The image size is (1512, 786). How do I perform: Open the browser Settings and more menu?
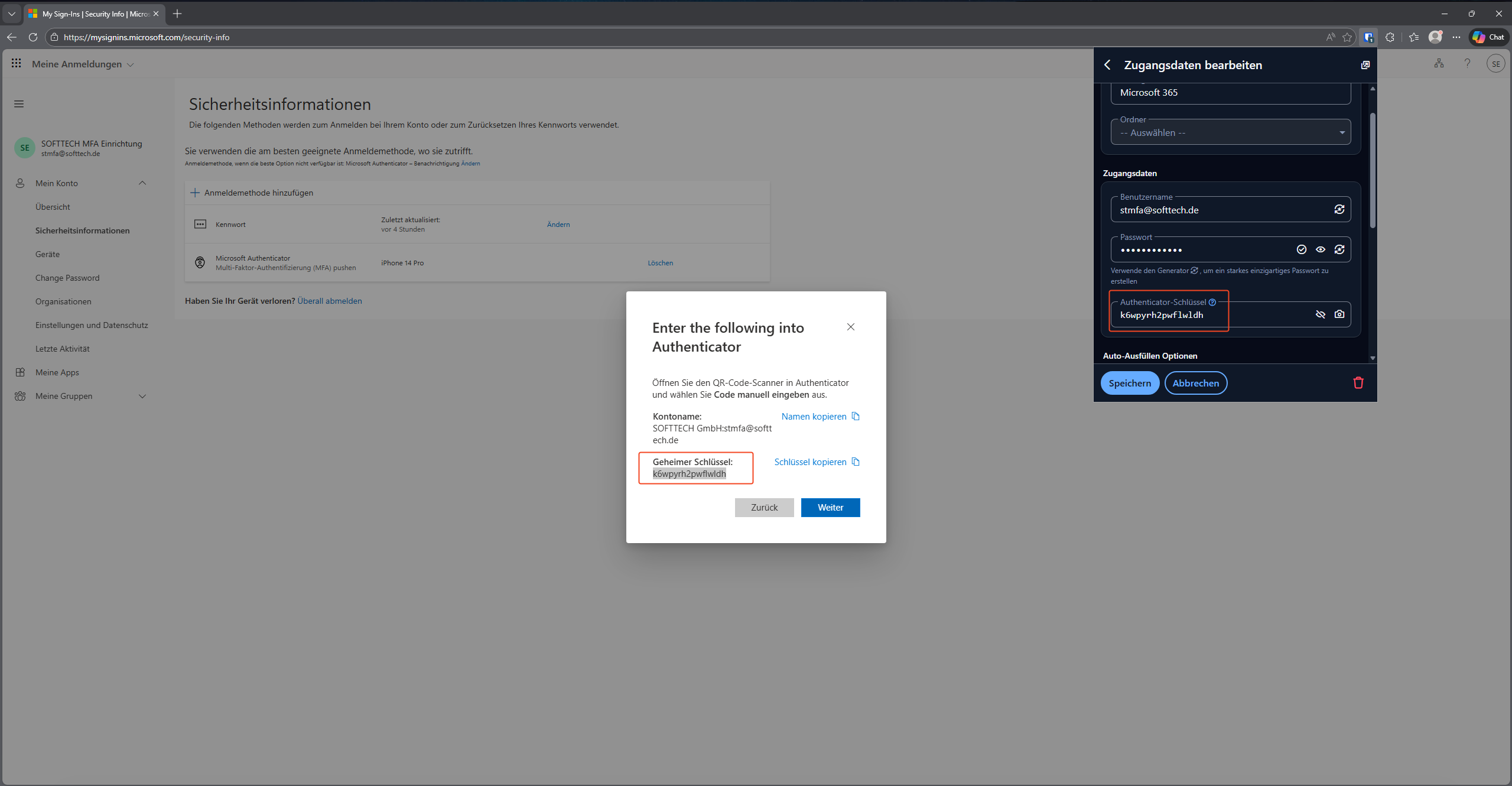pos(1456,37)
